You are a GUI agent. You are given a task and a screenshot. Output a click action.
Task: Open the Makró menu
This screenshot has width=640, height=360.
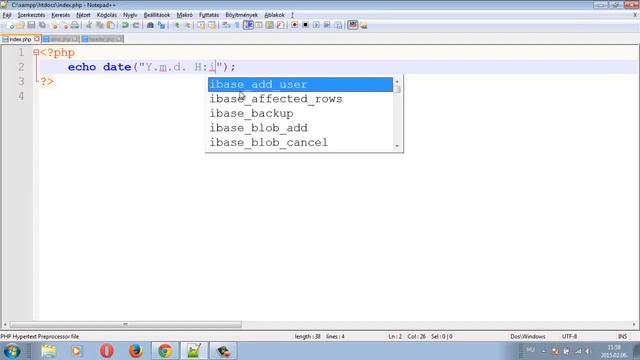coord(184,15)
